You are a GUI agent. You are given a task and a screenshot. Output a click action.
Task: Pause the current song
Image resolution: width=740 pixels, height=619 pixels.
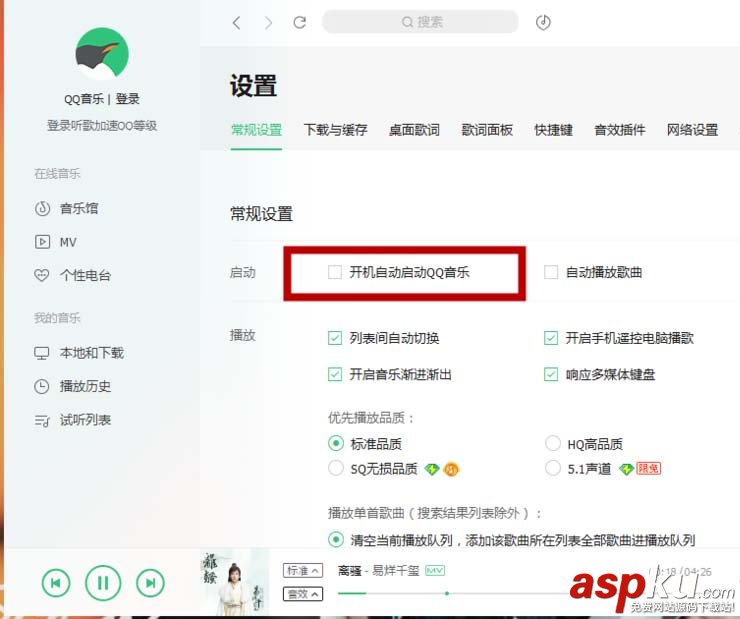pos(103,583)
